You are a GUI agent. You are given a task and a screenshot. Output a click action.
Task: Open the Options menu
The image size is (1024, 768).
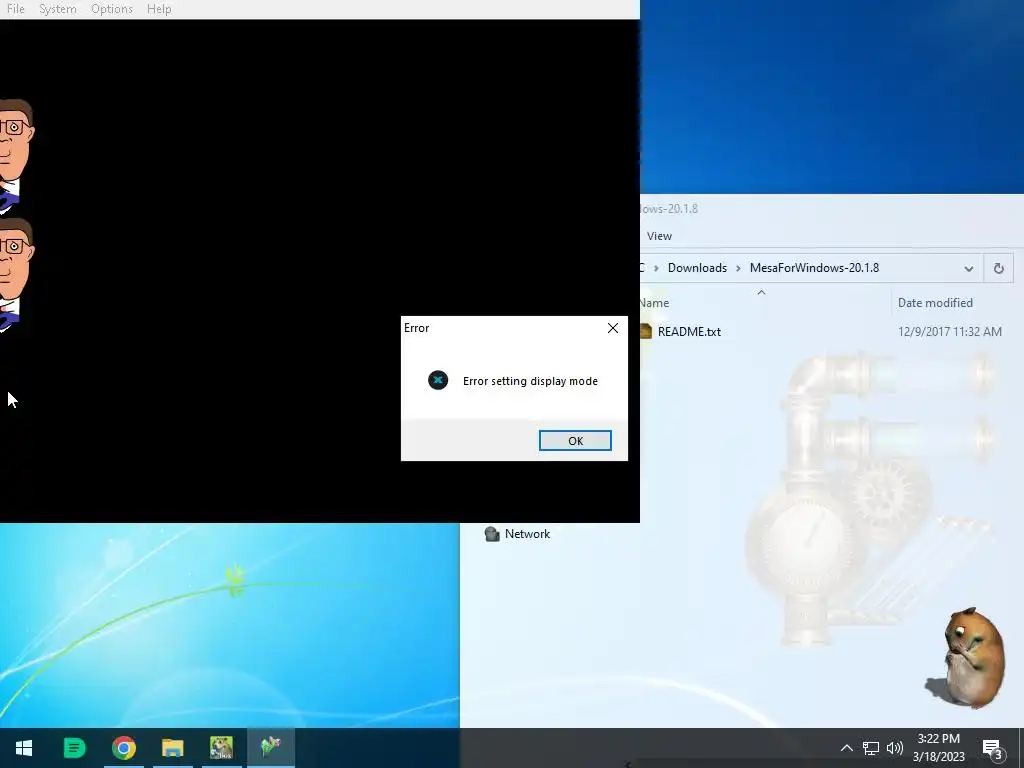112,9
